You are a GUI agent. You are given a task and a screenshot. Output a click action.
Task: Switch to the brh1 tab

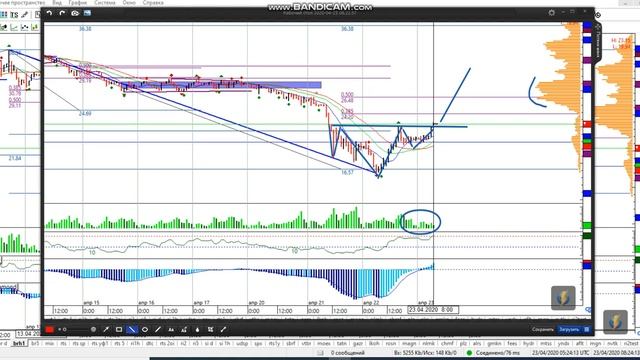pos(19,344)
